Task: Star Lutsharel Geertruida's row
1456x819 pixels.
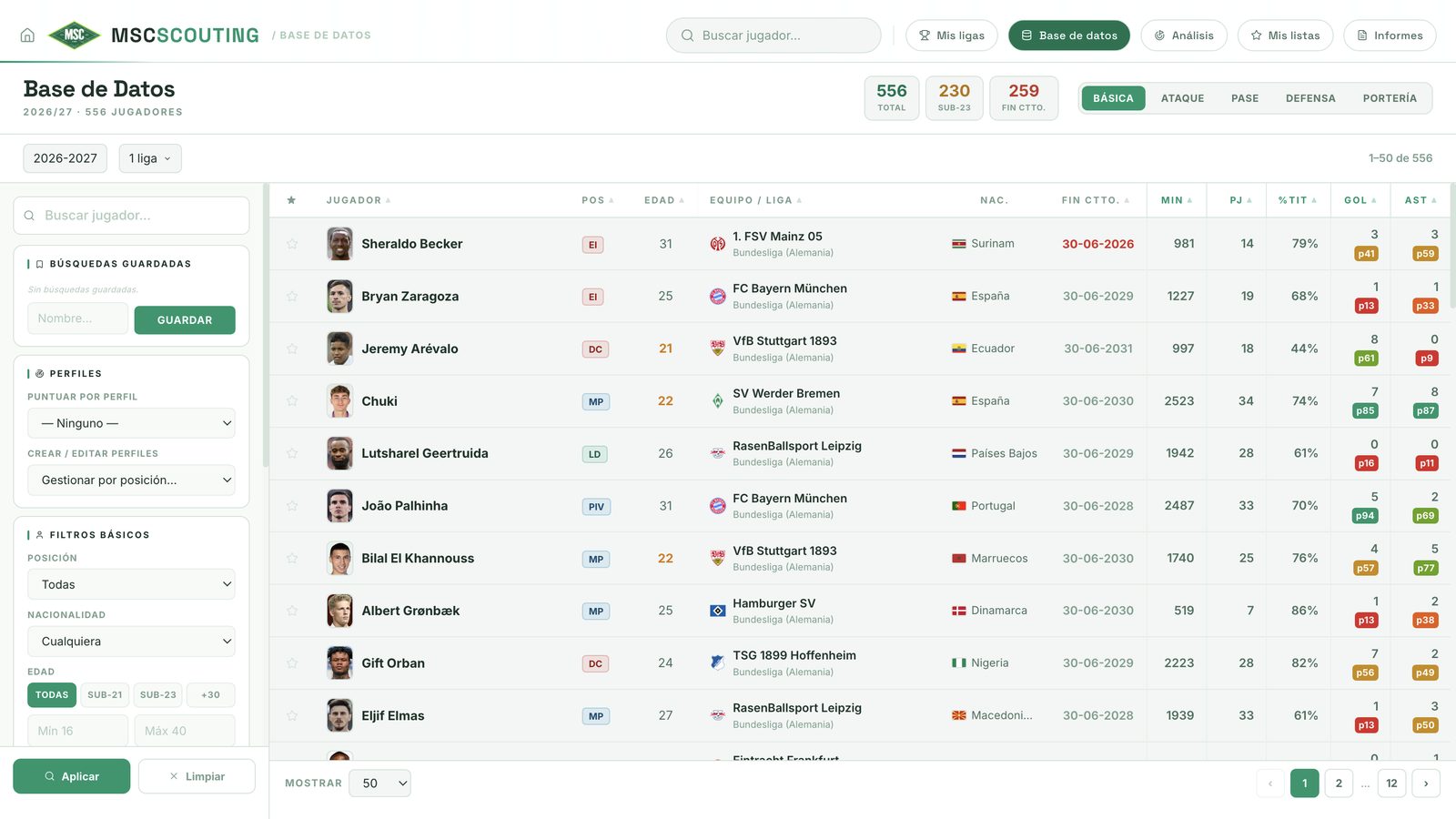Action: coord(292,453)
